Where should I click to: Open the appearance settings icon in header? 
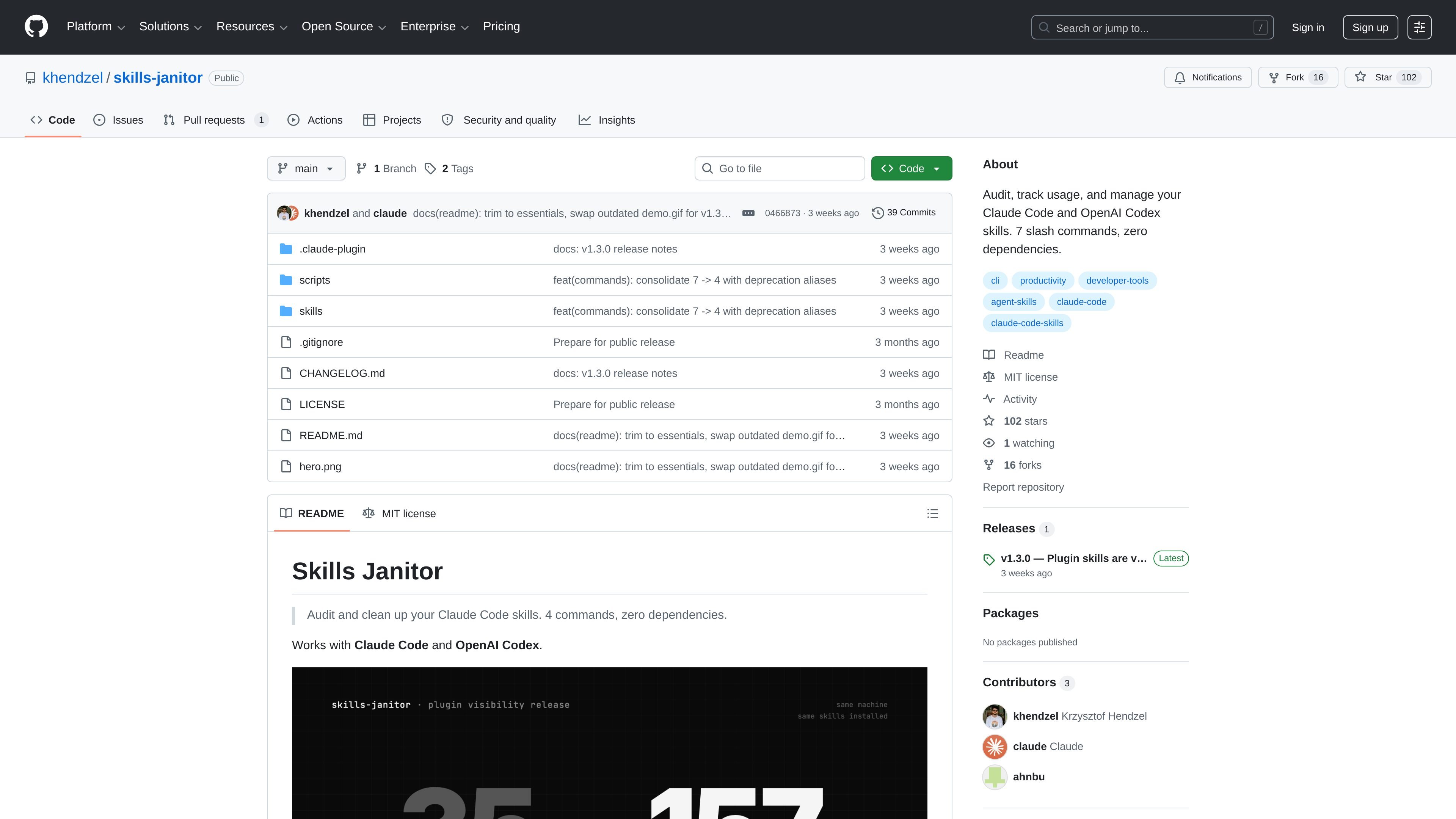[1419, 27]
